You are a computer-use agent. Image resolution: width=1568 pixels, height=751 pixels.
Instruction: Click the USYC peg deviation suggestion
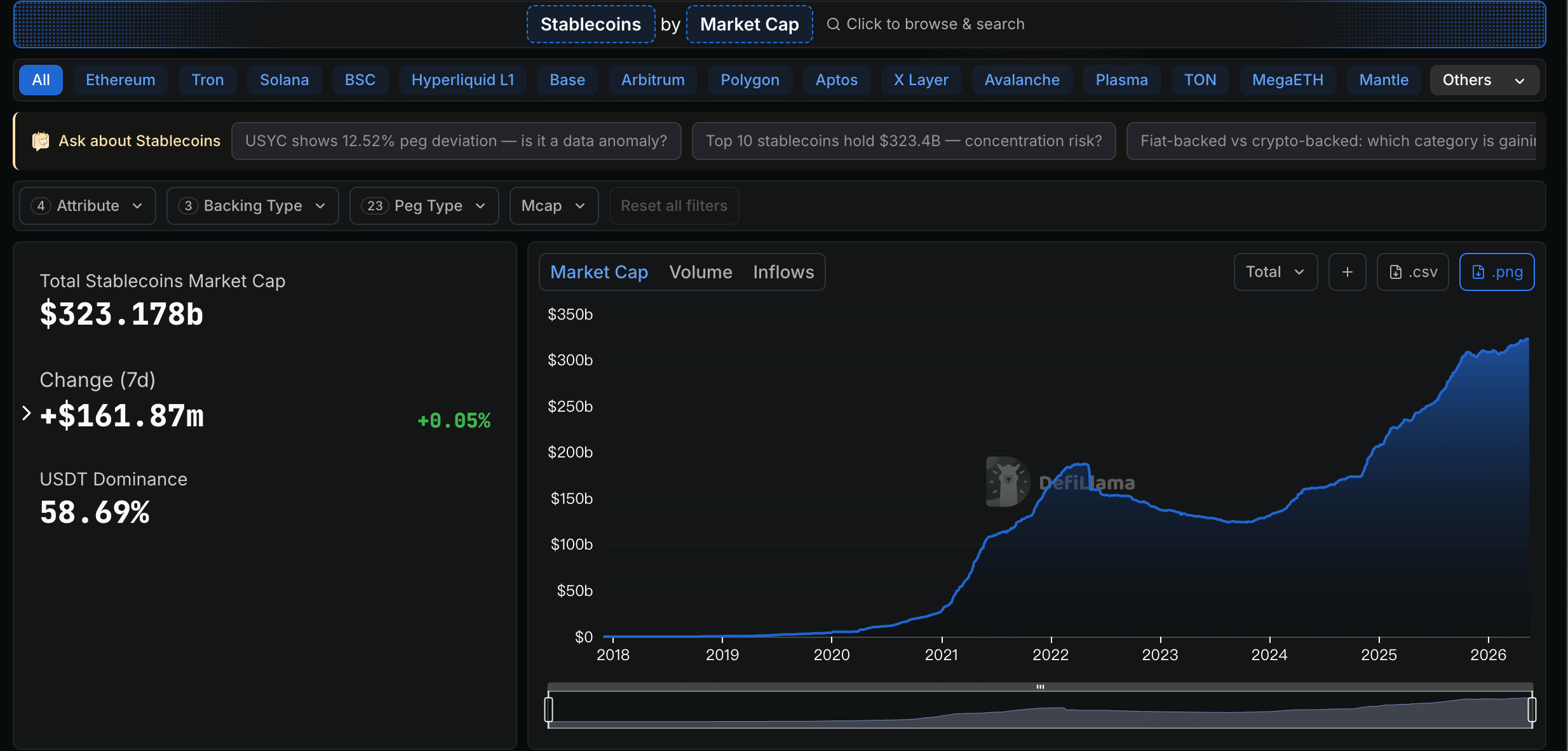tap(456, 141)
